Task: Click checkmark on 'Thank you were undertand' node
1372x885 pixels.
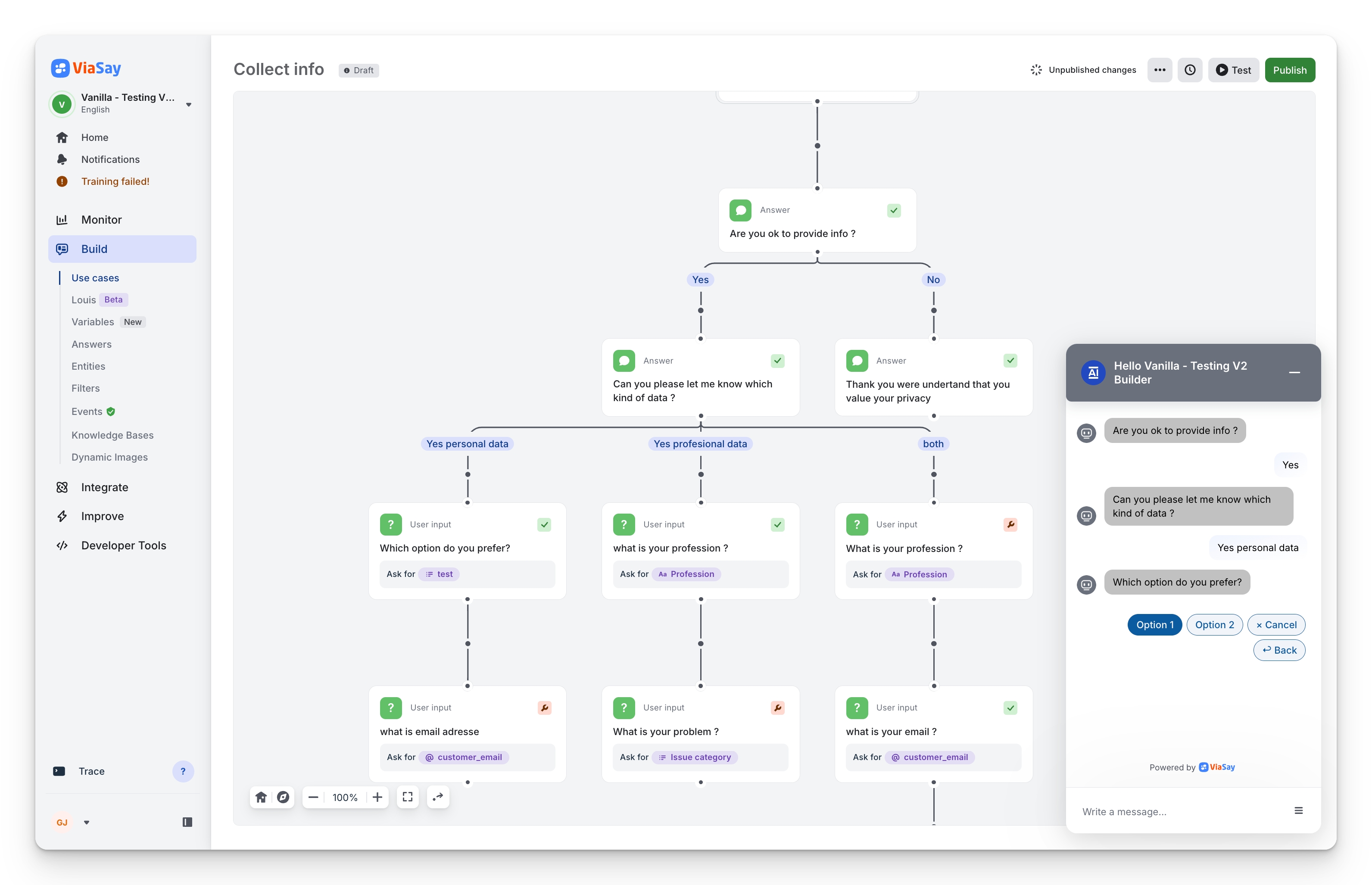Action: [1010, 361]
